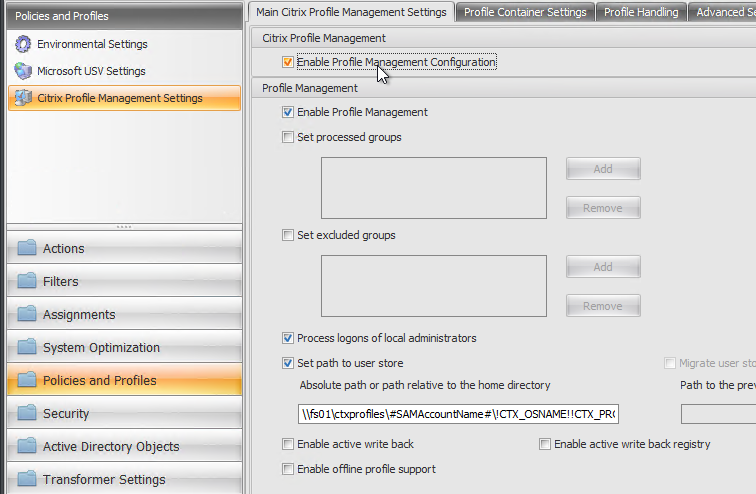Click the Active Directory Objects folder icon
Viewport: 756px width, 494px height.
[x=27, y=446]
